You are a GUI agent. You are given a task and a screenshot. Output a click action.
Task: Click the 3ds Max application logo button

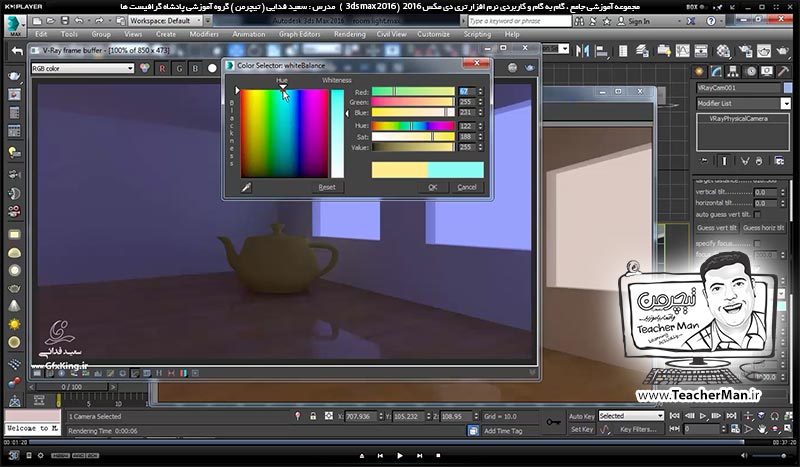point(14,26)
